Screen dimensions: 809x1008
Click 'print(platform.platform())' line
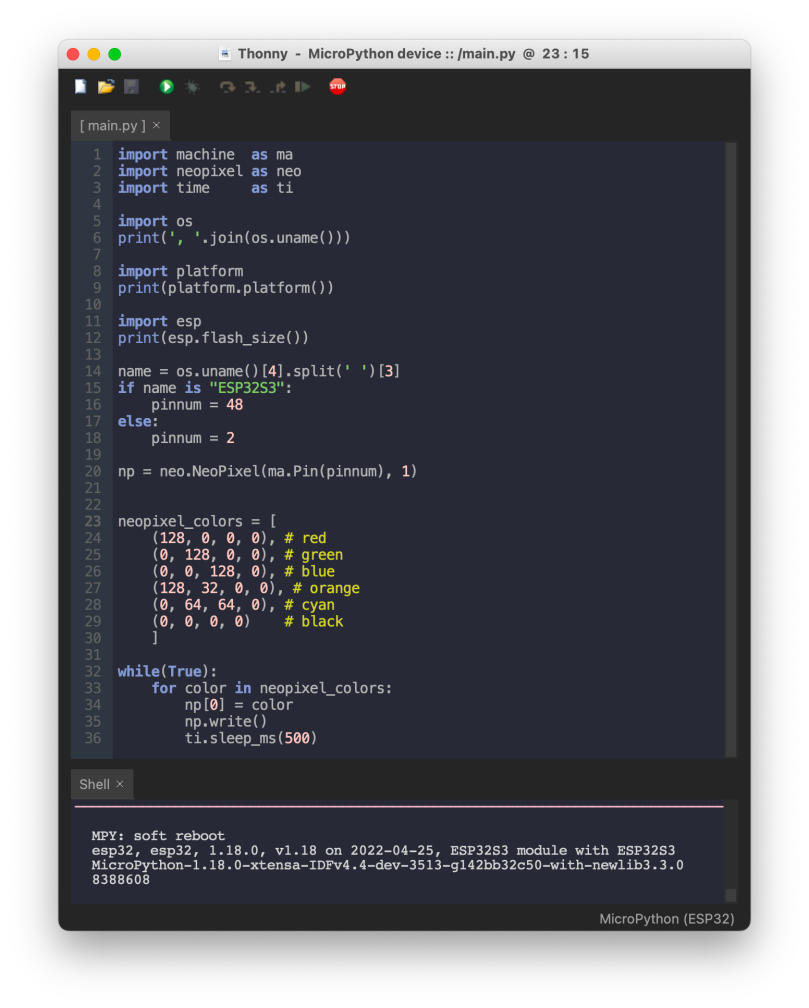[x=226, y=288]
